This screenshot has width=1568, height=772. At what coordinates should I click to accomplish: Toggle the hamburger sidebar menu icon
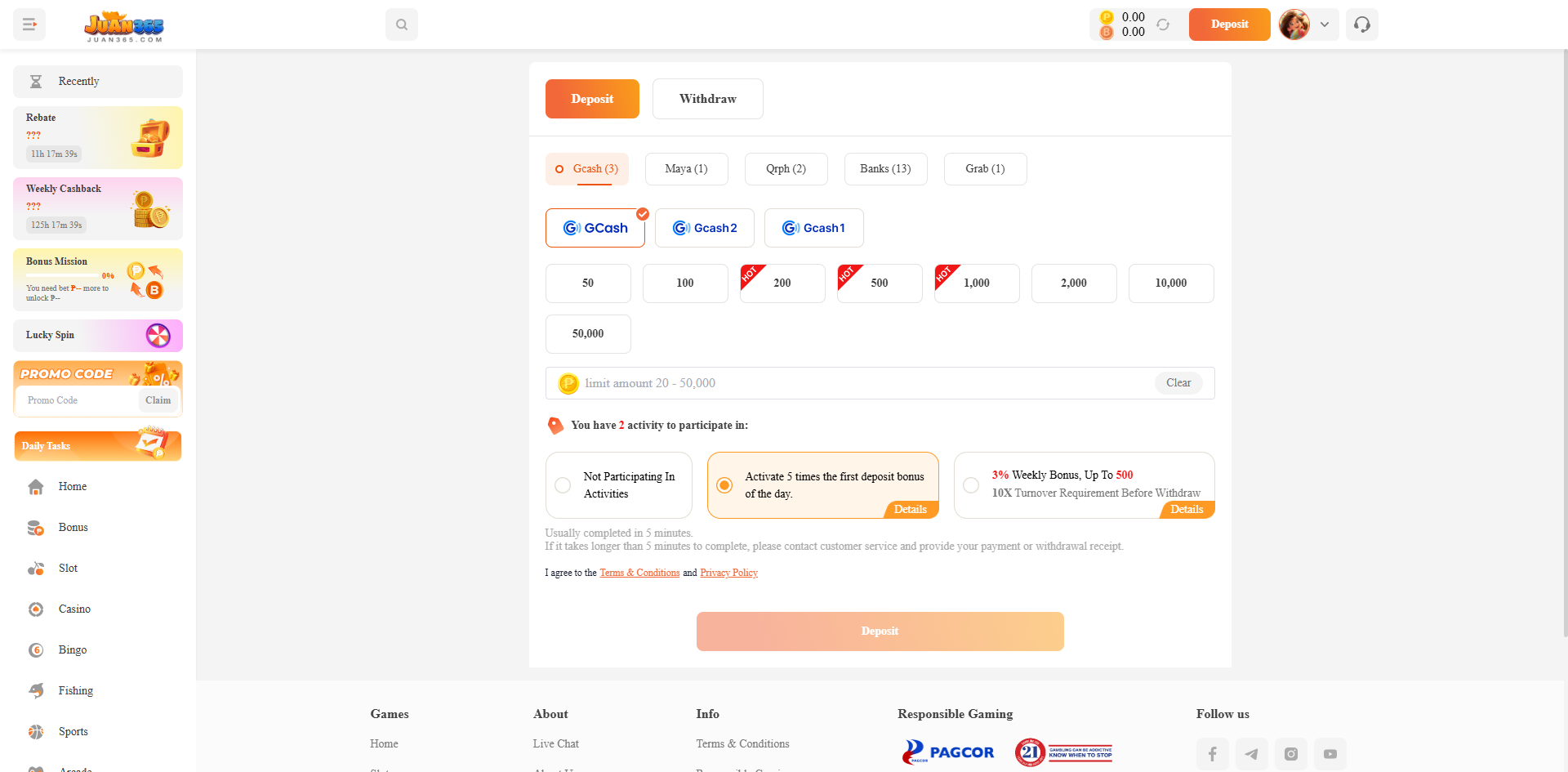[29, 25]
